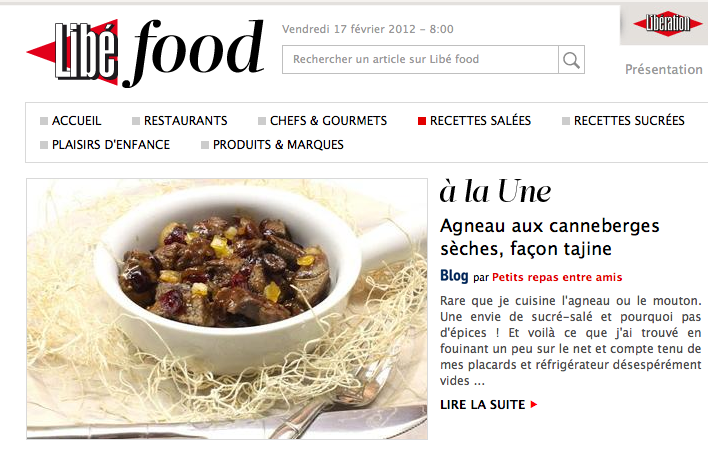Image resolution: width=708 pixels, height=462 pixels.
Task: Open the Présentation link
Action: 664,70
